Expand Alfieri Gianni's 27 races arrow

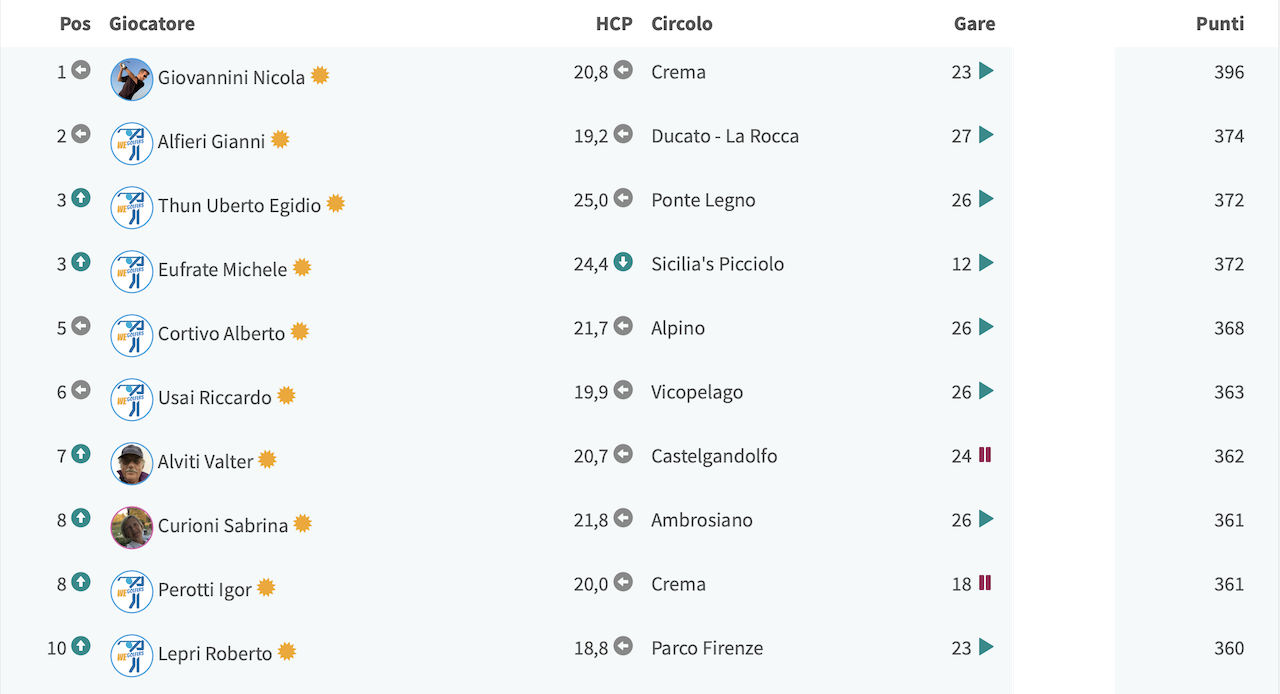(x=986, y=135)
